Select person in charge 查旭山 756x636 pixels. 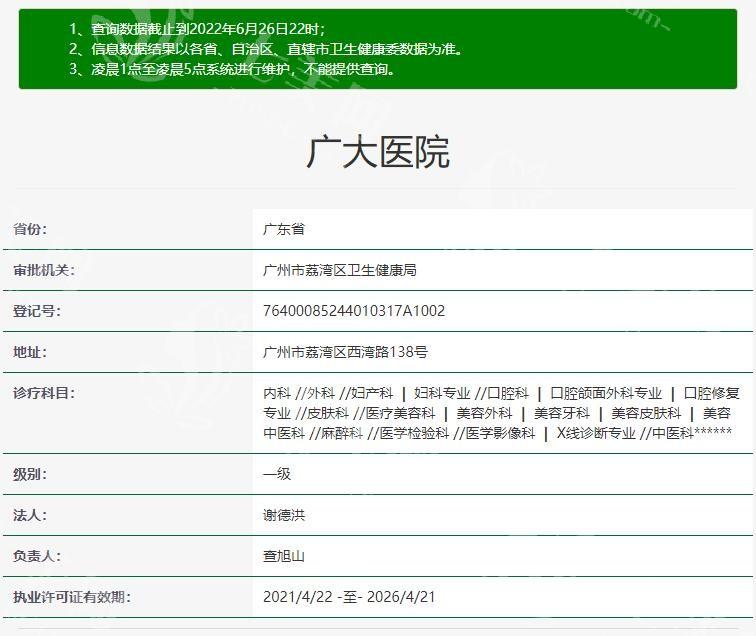tap(284, 556)
